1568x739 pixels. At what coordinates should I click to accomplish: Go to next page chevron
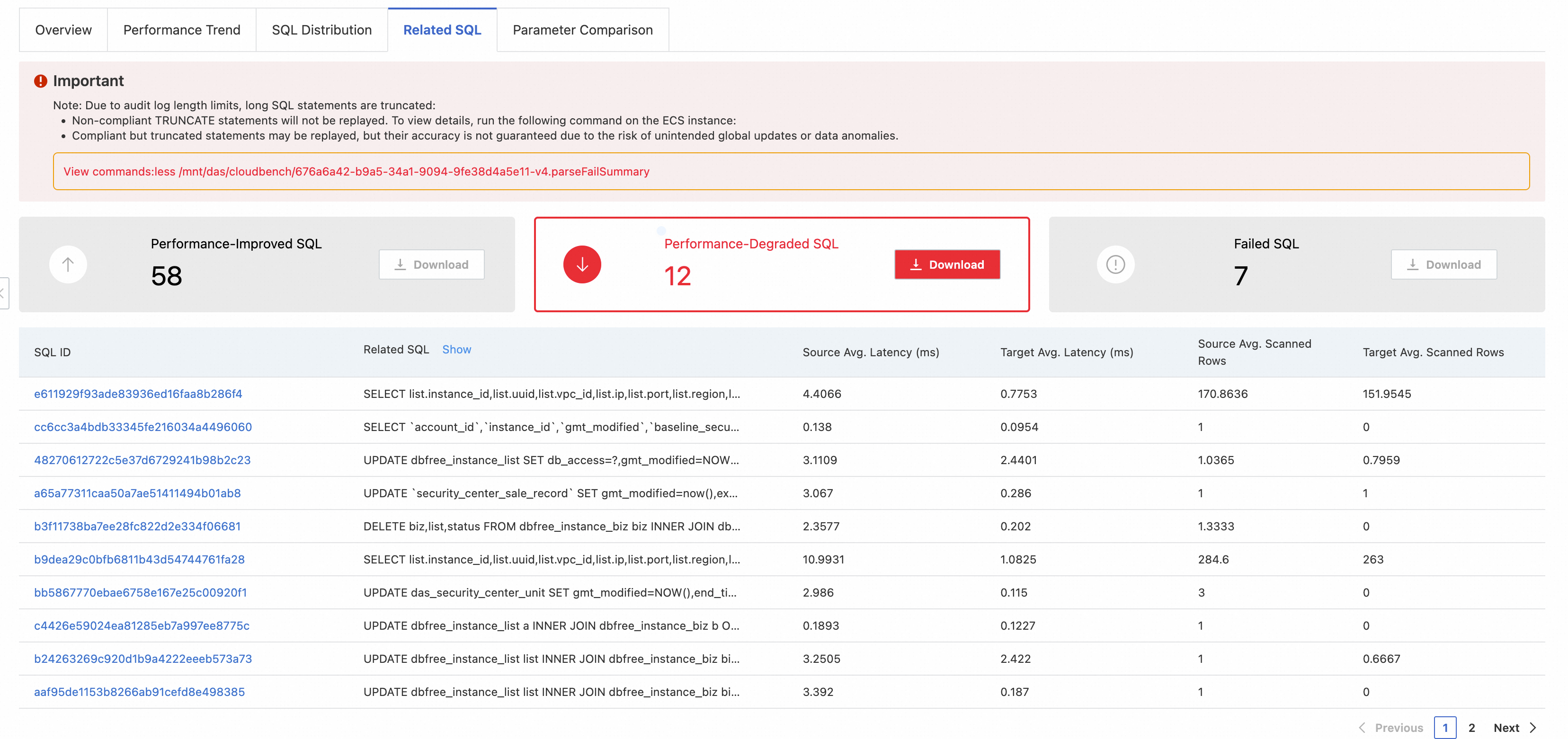click(1533, 728)
